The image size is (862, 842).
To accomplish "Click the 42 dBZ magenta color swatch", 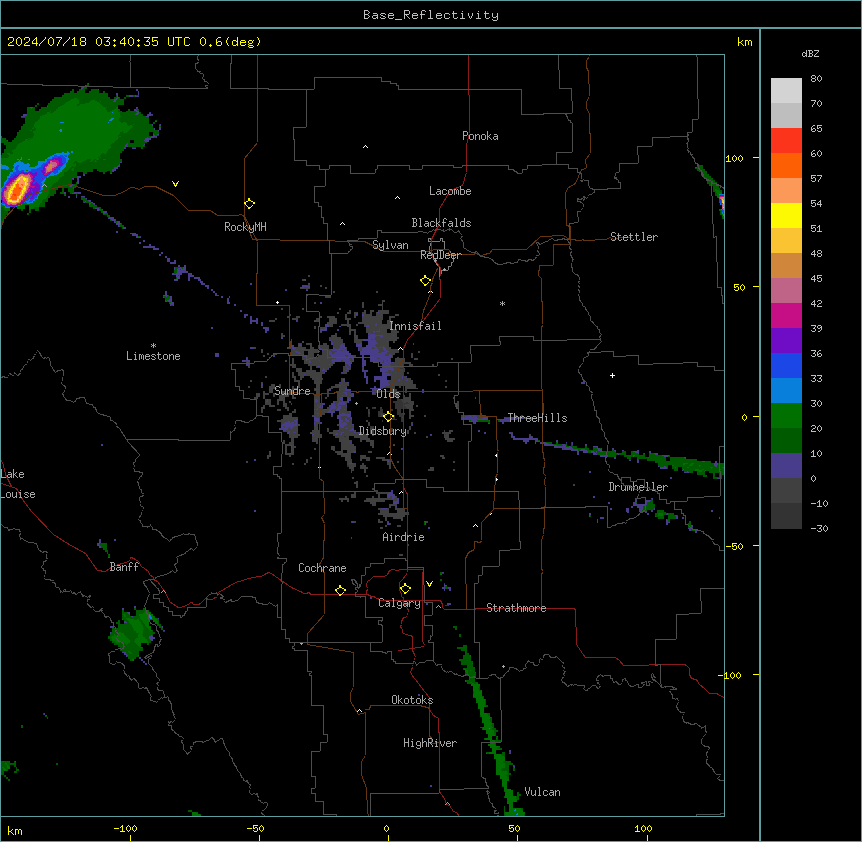I will (x=786, y=315).
